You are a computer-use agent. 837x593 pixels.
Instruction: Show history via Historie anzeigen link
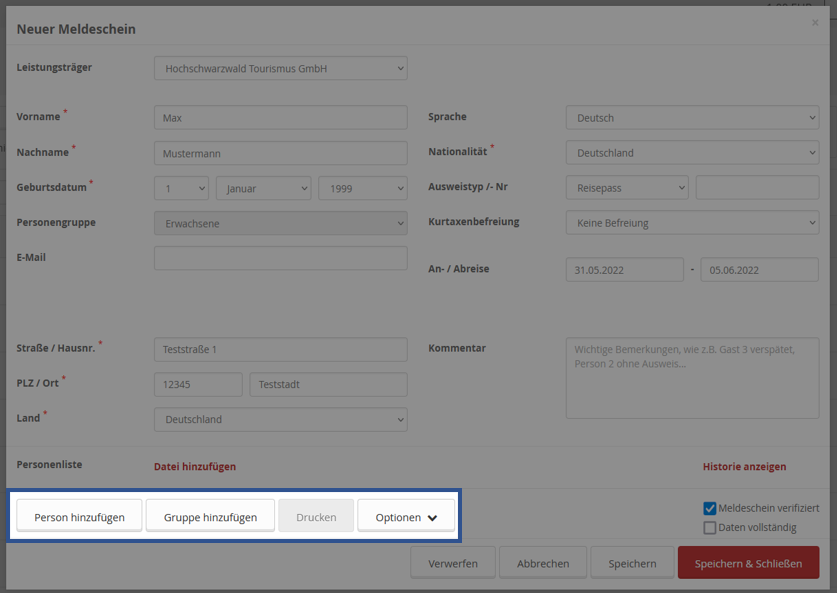click(744, 466)
